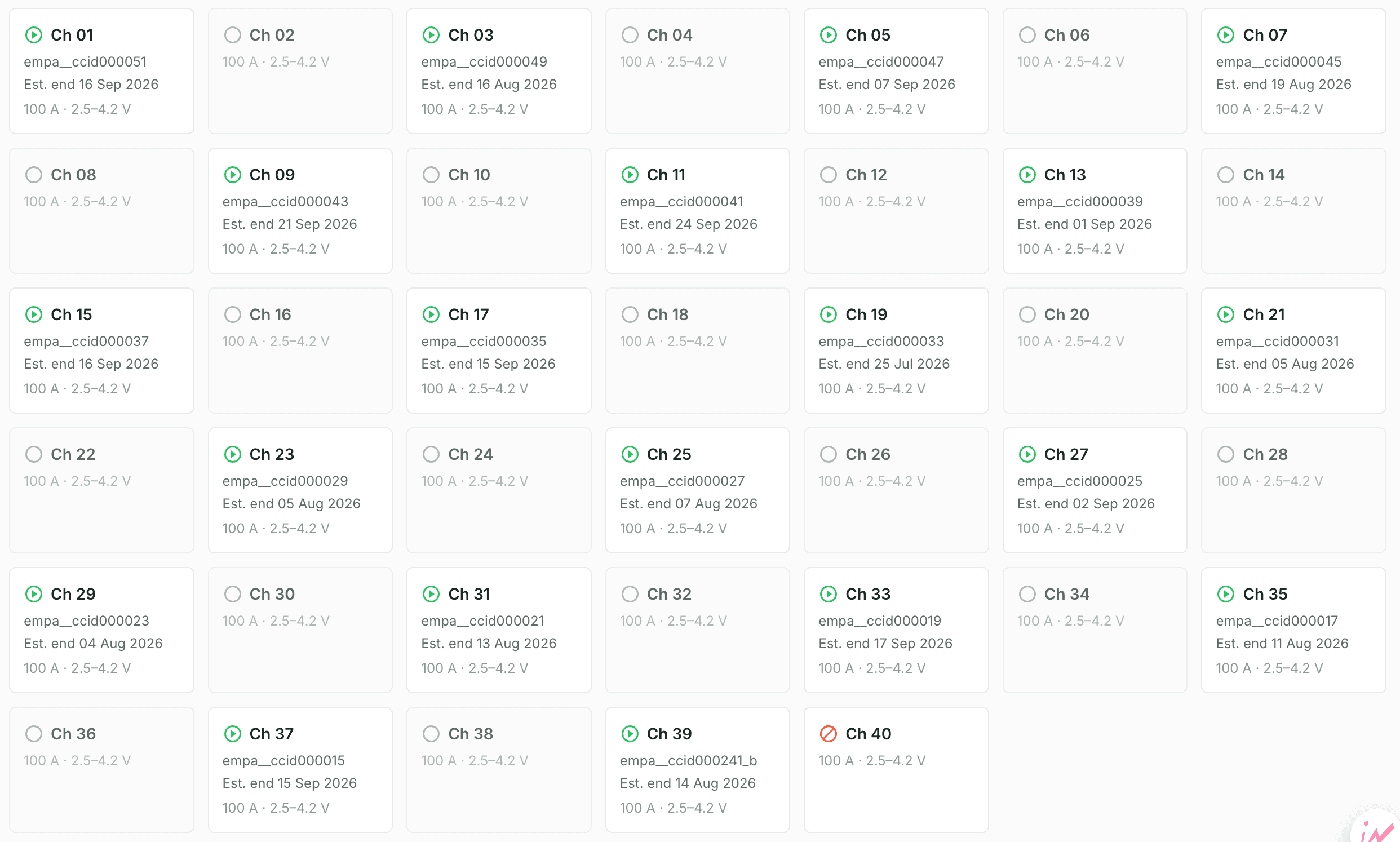The width and height of the screenshot is (1400, 842).
Task: Select the idle Ch 10 card
Action: 499,211
